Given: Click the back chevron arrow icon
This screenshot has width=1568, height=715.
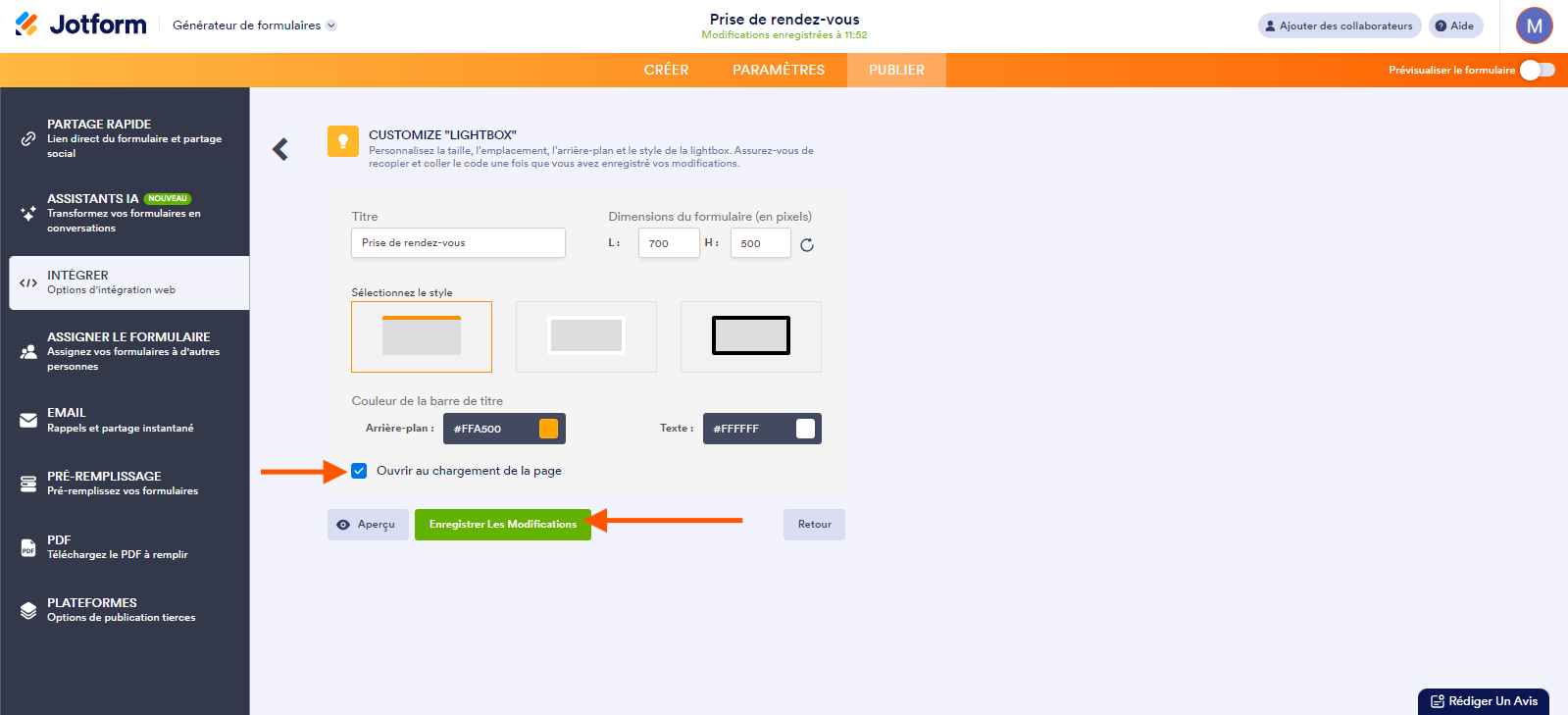Looking at the screenshot, I should pos(280,149).
